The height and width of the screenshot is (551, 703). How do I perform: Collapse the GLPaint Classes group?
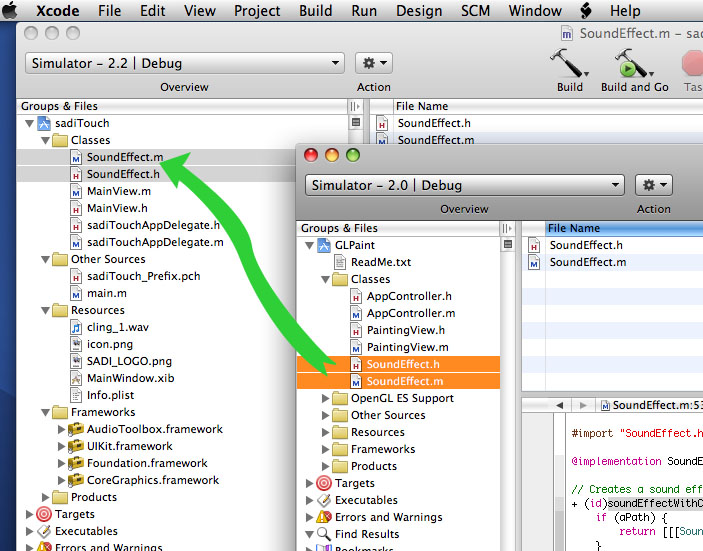325,279
